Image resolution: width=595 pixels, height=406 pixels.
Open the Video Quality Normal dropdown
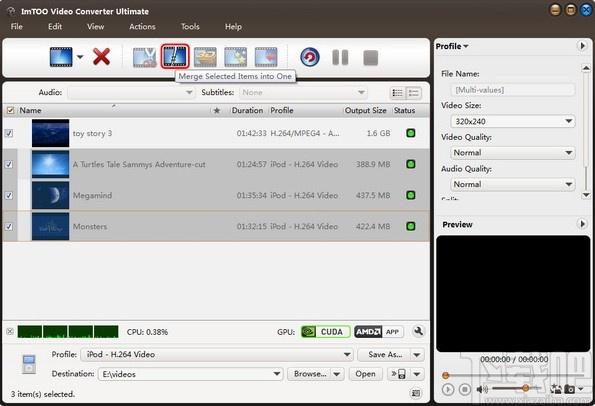(x=513, y=153)
